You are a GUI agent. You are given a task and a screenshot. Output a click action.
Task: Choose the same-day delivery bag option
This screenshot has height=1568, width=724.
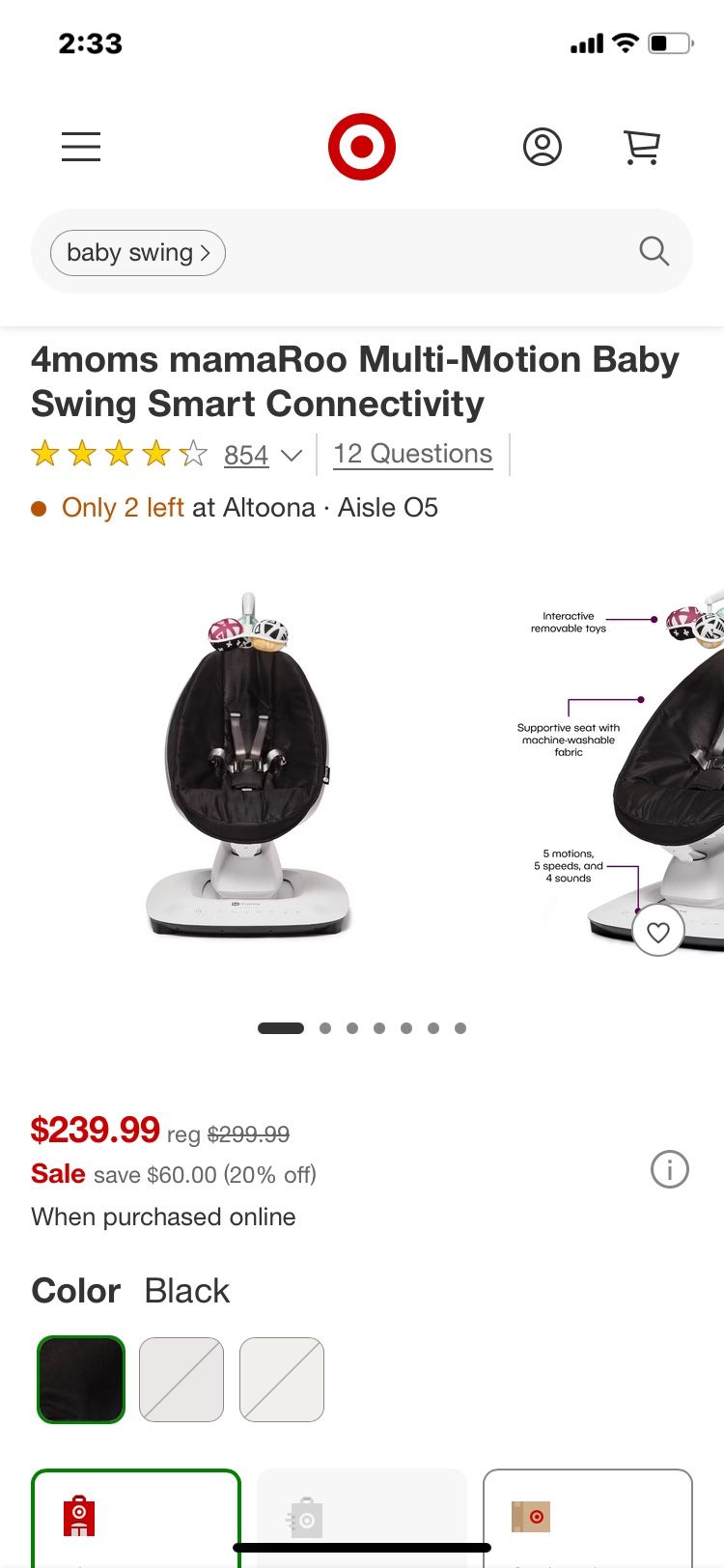click(362, 1518)
